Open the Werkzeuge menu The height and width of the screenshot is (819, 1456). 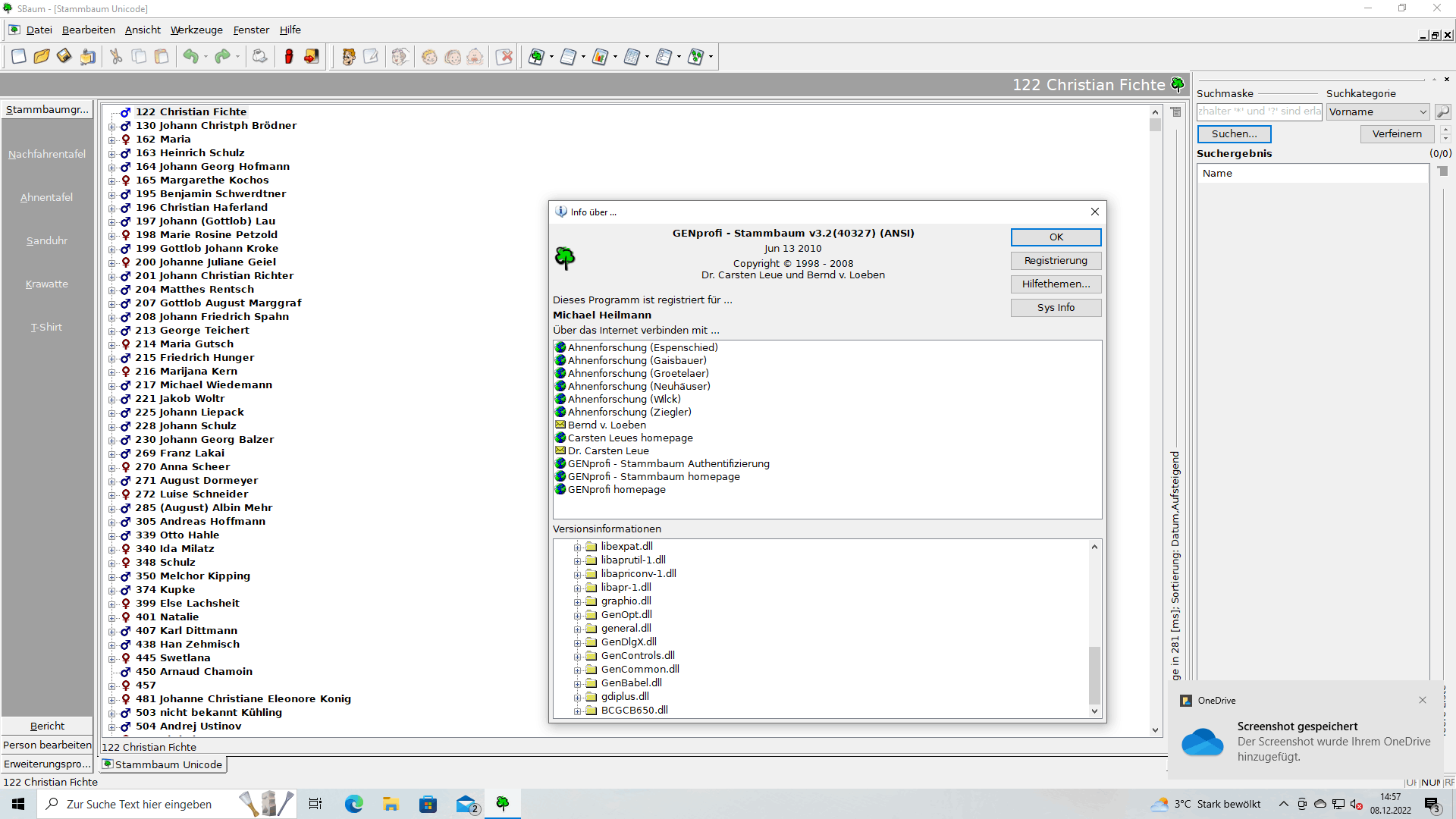[196, 30]
